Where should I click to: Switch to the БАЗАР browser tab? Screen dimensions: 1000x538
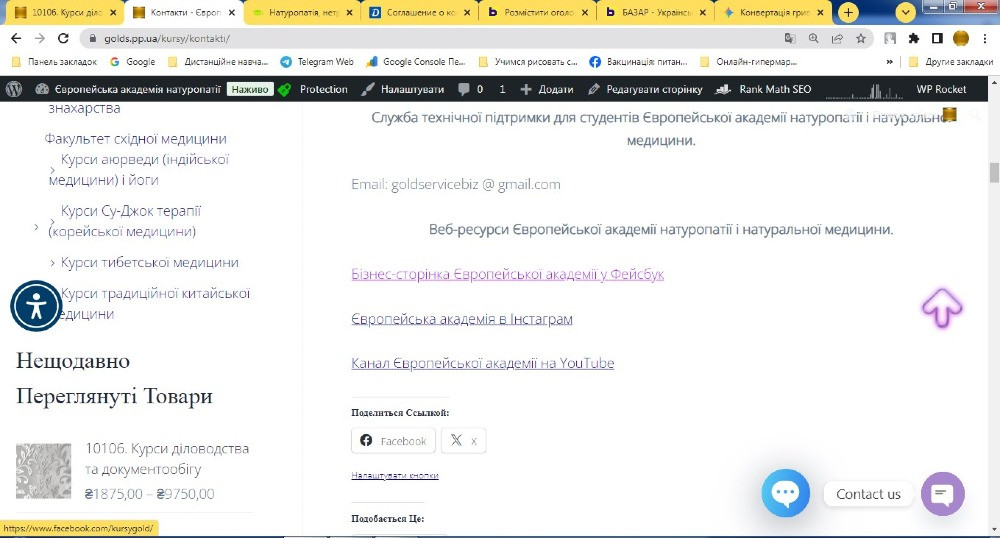click(x=658, y=12)
